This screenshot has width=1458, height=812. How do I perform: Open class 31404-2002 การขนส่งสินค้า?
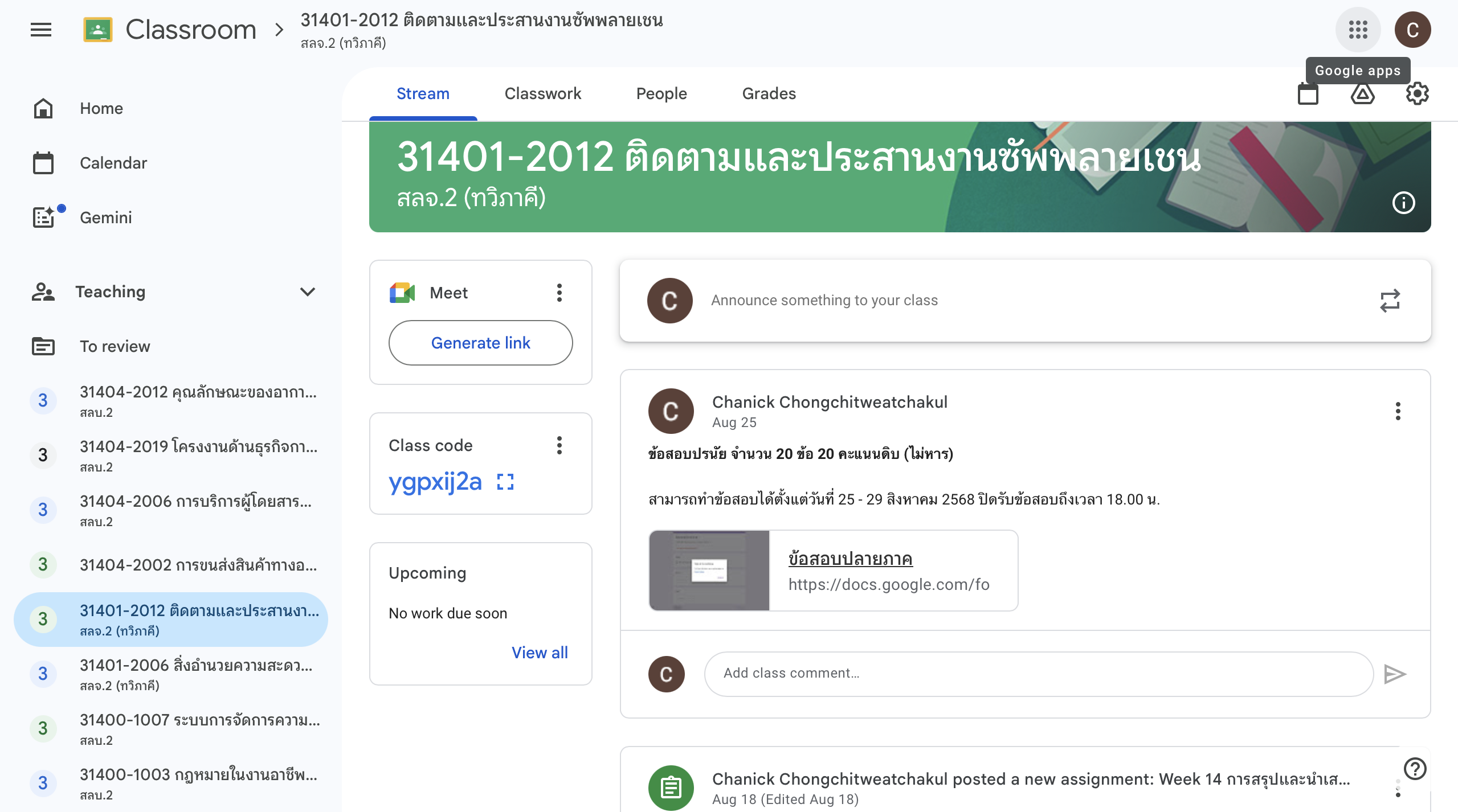[x=171, y=565]
